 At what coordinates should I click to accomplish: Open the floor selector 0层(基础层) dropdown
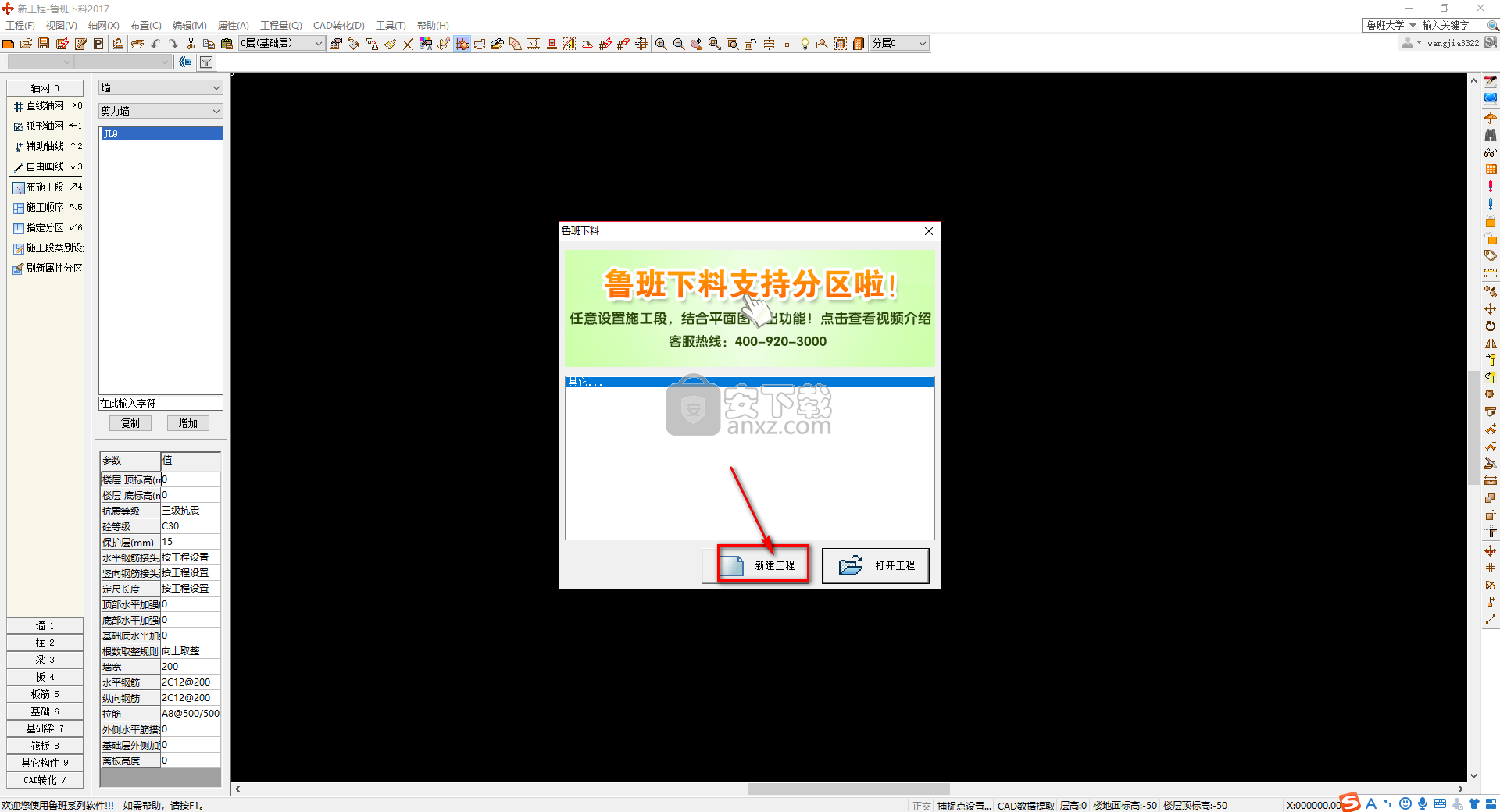click(282, 44)
